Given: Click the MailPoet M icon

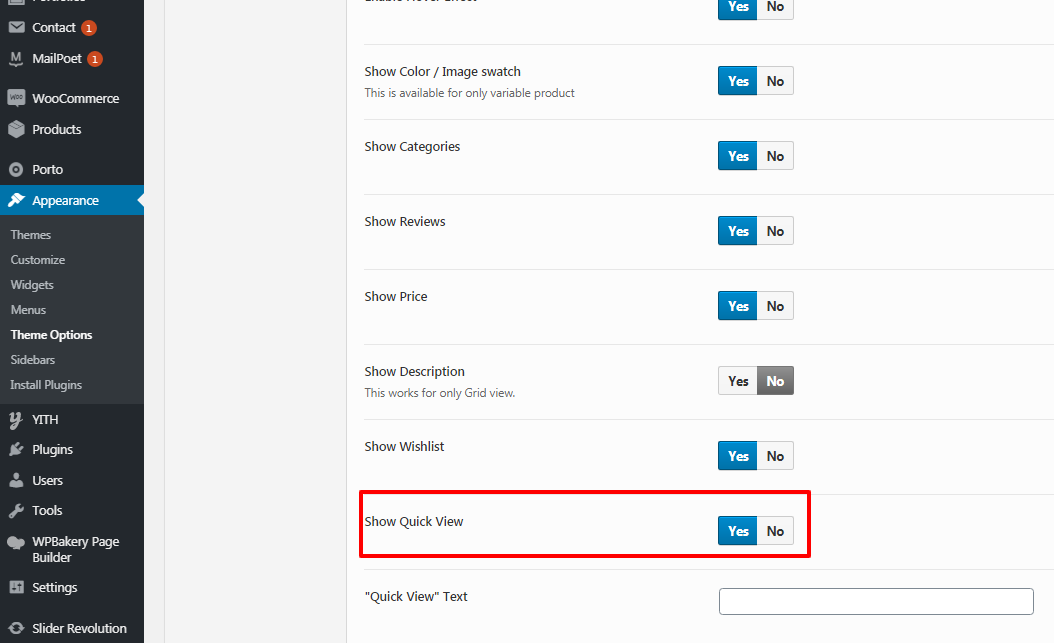Looking at the screenshot, I should 16,58.
